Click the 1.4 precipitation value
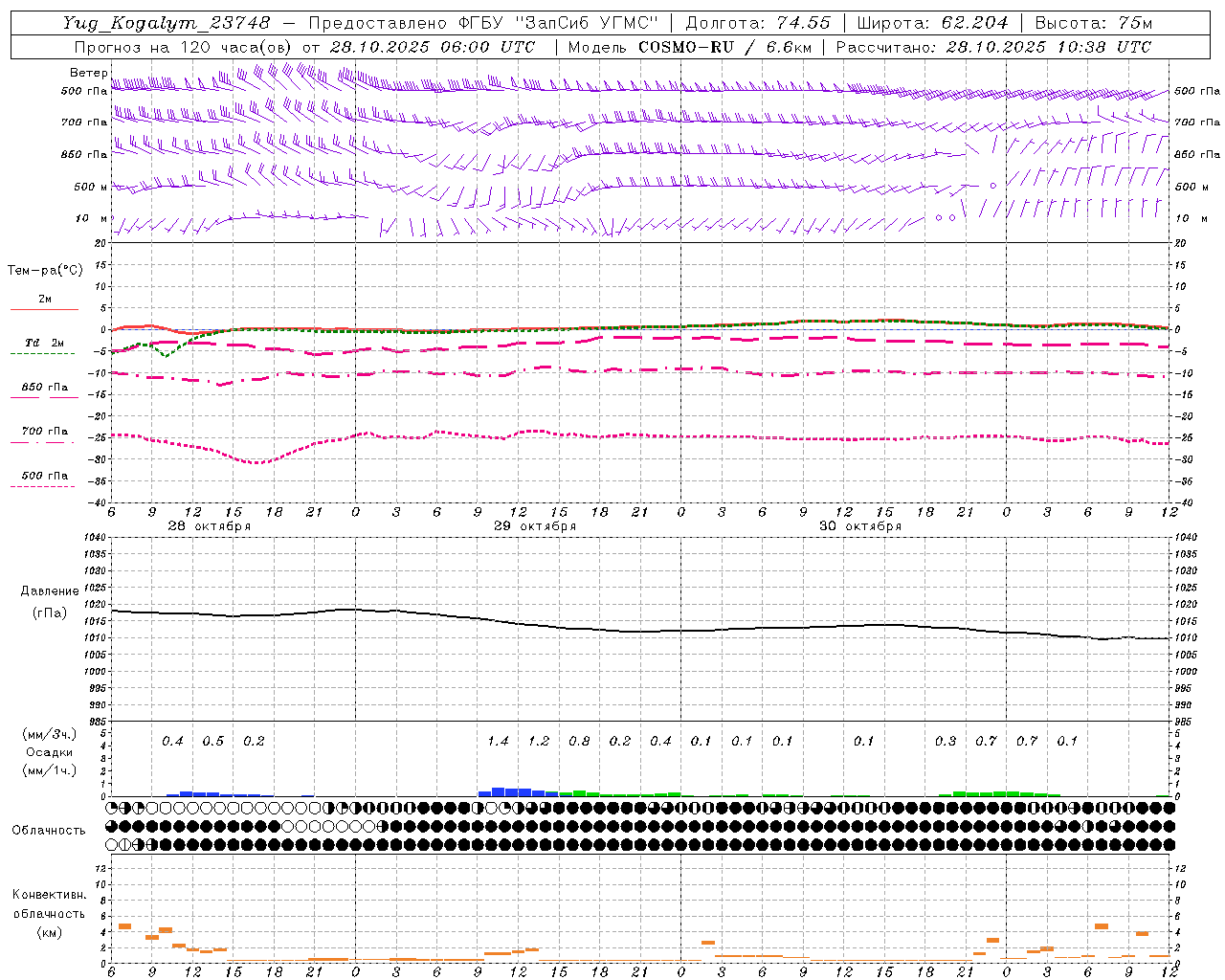The image size is (1225, 980). 498,741
